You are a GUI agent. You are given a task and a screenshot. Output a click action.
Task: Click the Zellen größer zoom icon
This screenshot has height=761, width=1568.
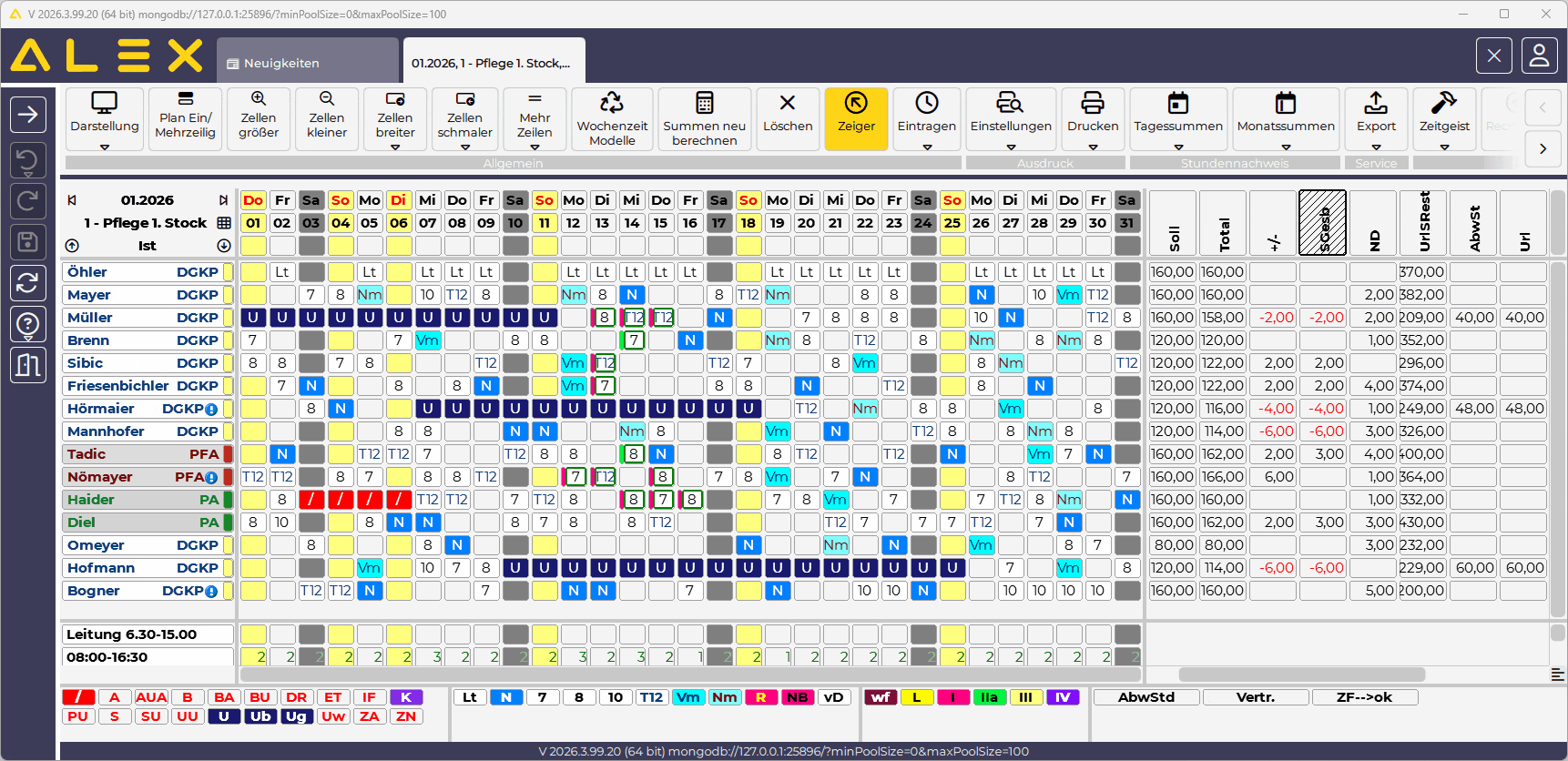(259, 99)
